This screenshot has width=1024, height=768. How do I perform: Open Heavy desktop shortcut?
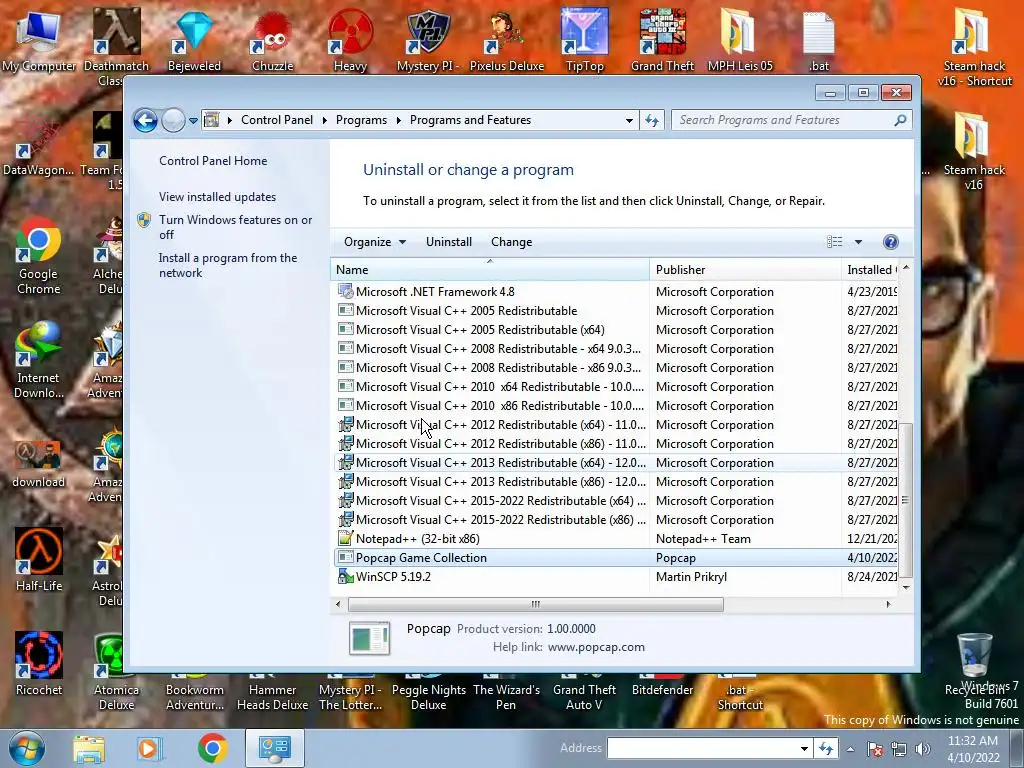[x=351, y=41]
